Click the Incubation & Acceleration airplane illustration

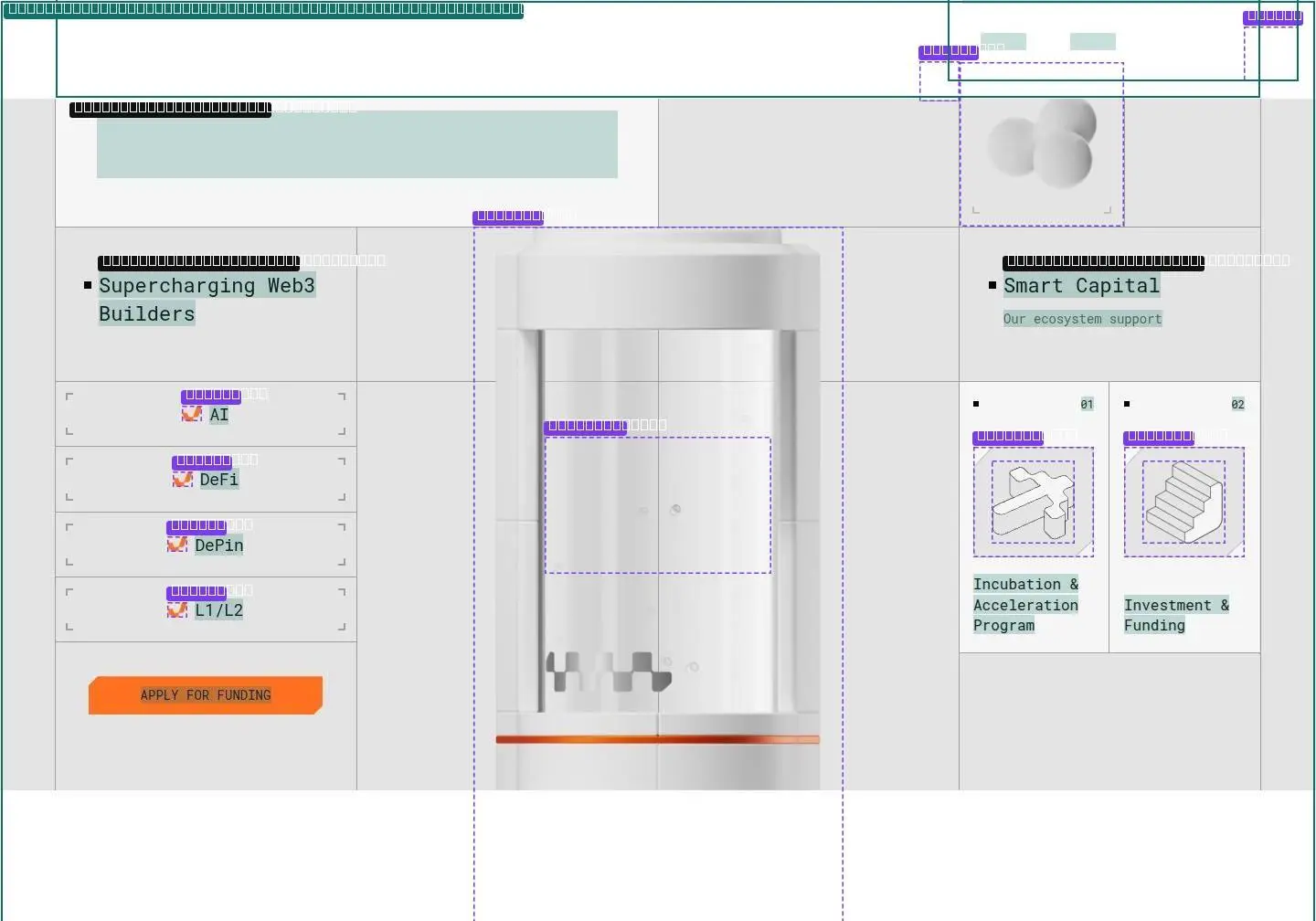point(1034,502)
